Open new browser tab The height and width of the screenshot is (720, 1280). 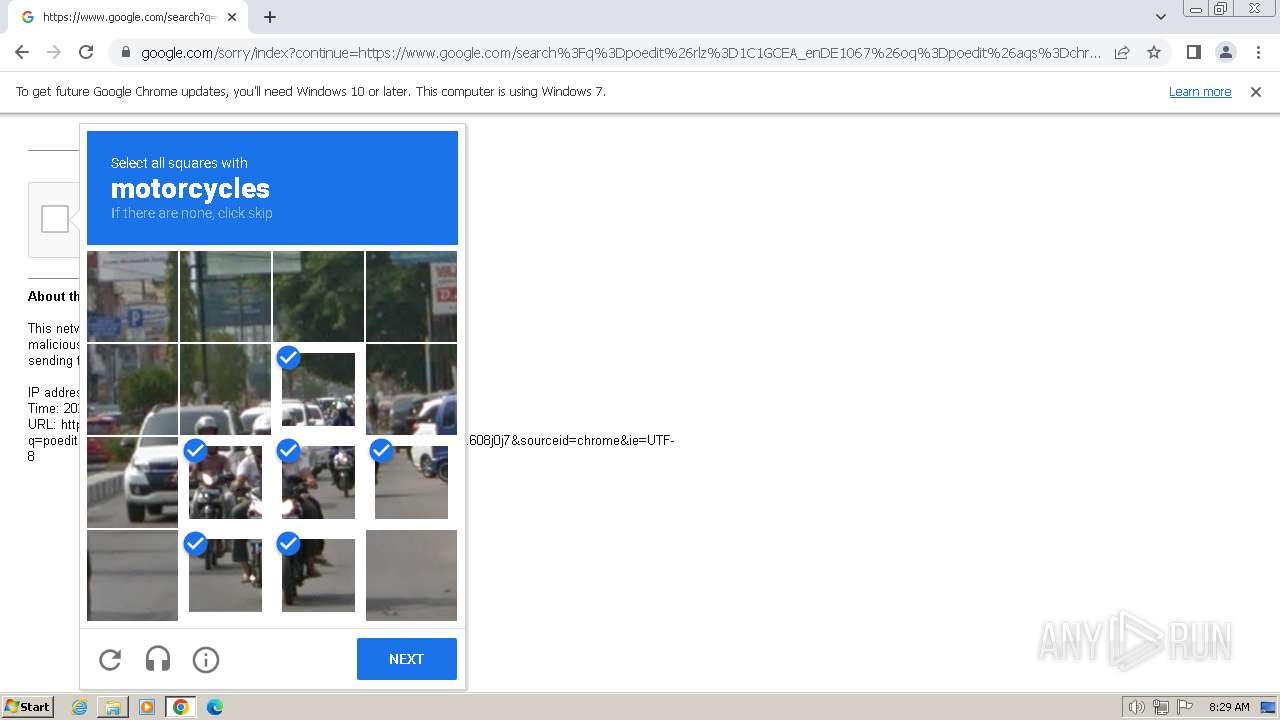point(270,17)
